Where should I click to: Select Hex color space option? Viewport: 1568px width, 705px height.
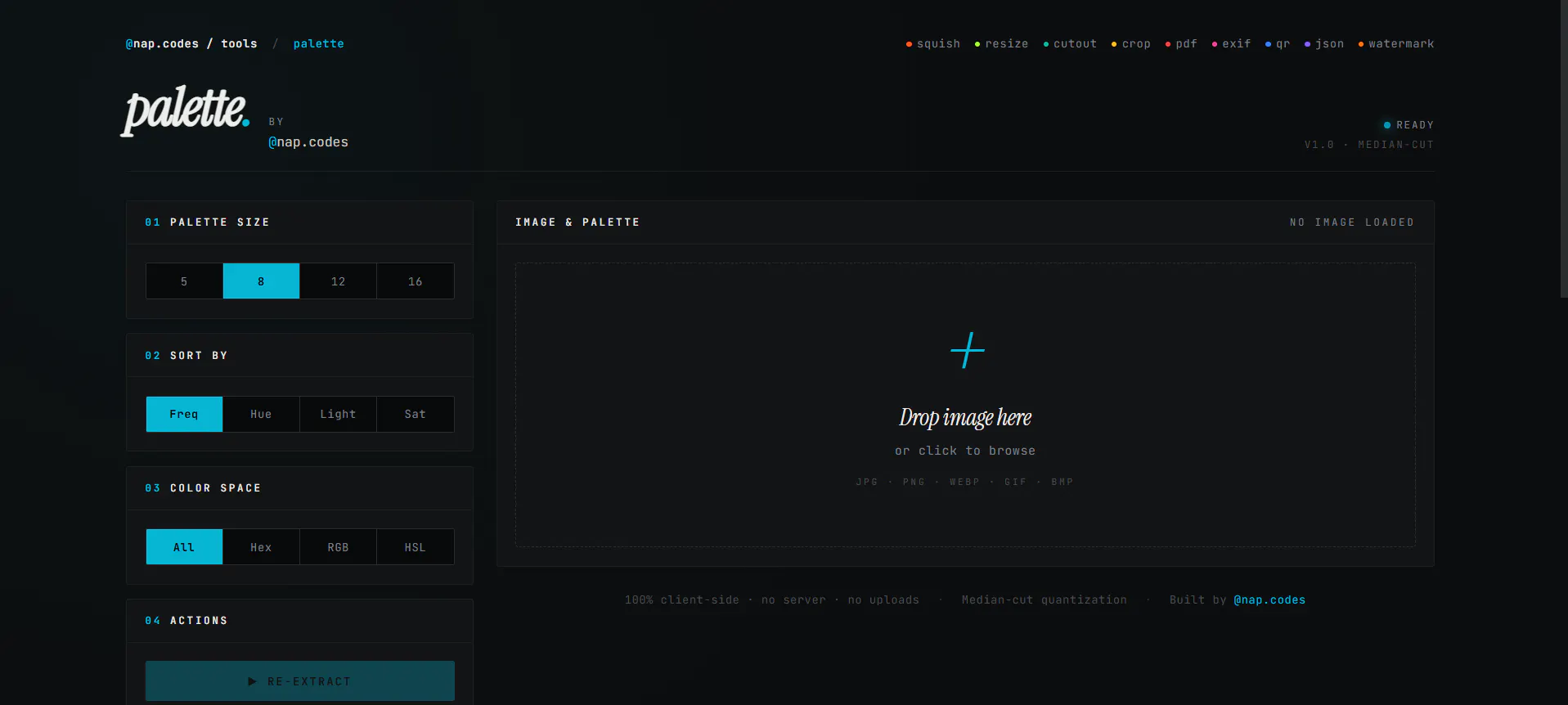[261, 547]
